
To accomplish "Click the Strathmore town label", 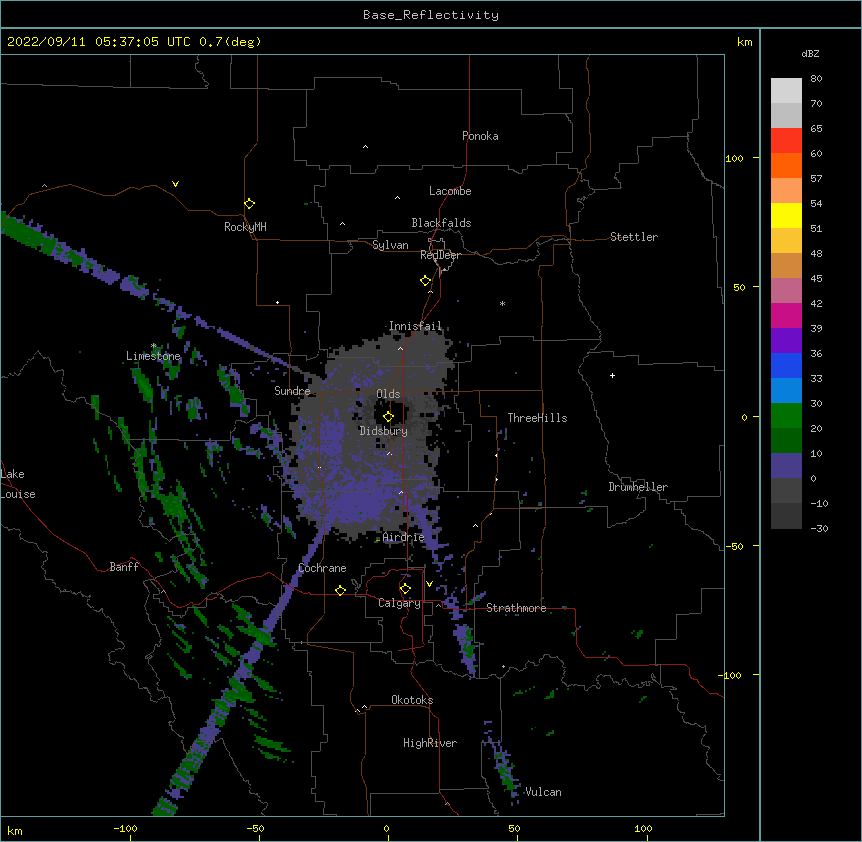I will point(516,608).
